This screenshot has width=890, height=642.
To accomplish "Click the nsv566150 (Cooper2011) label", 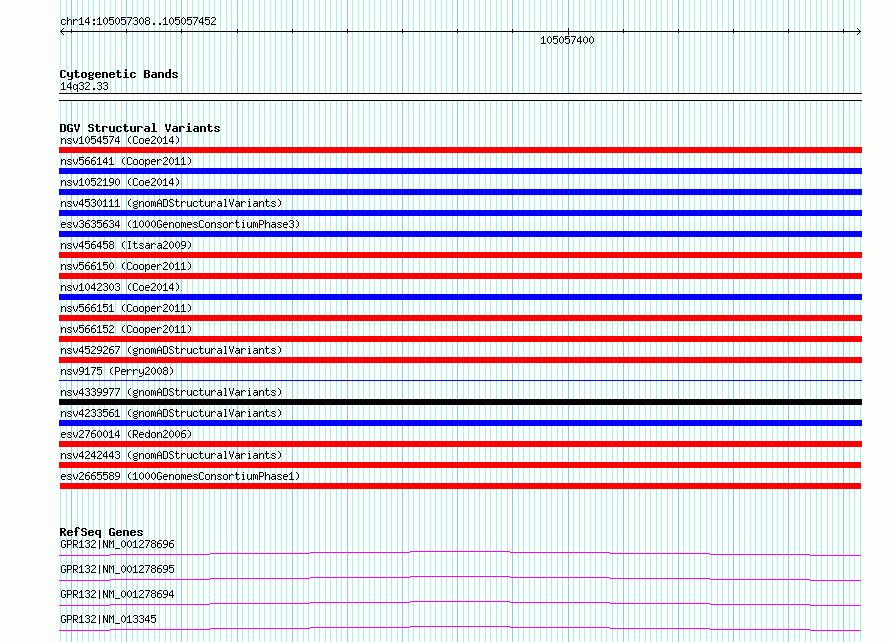I will click(126, 266).
